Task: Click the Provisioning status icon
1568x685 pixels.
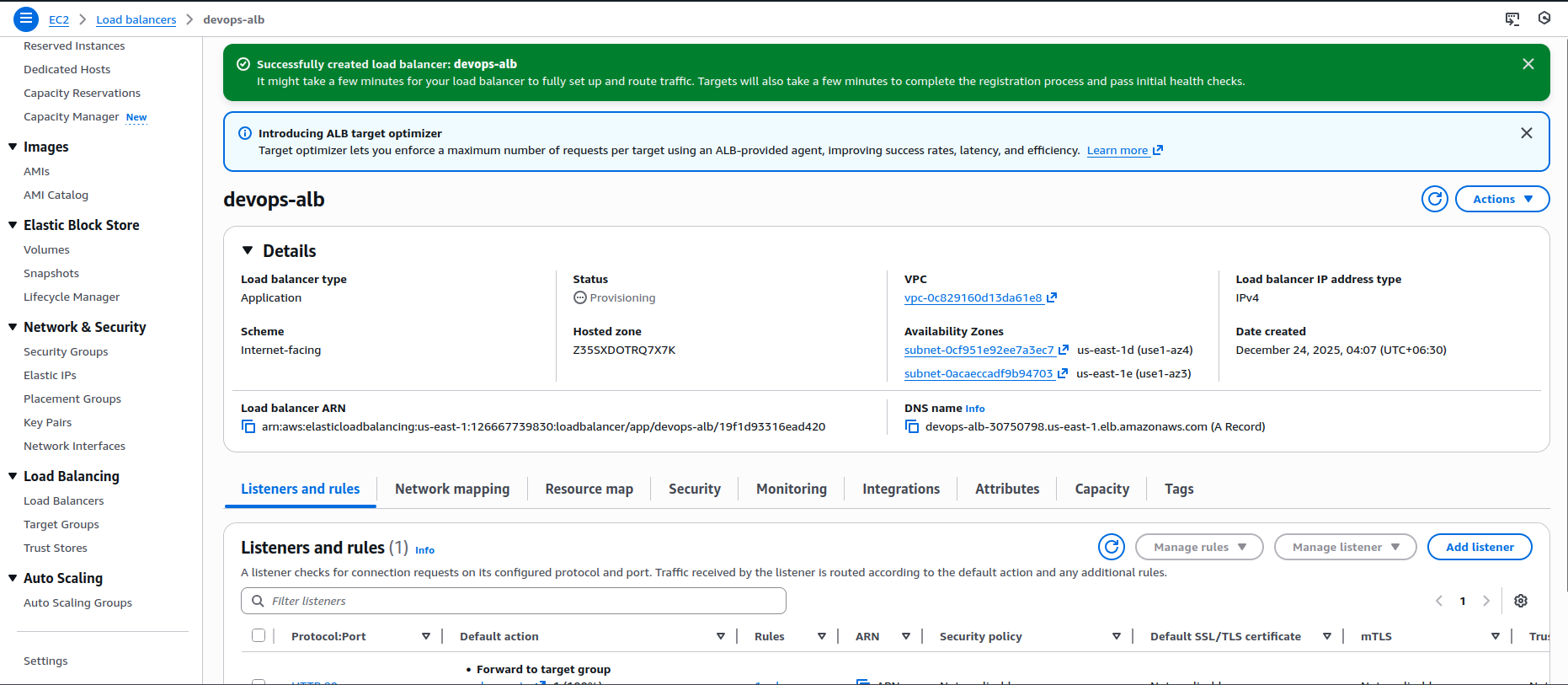Action: pos(580,297)
